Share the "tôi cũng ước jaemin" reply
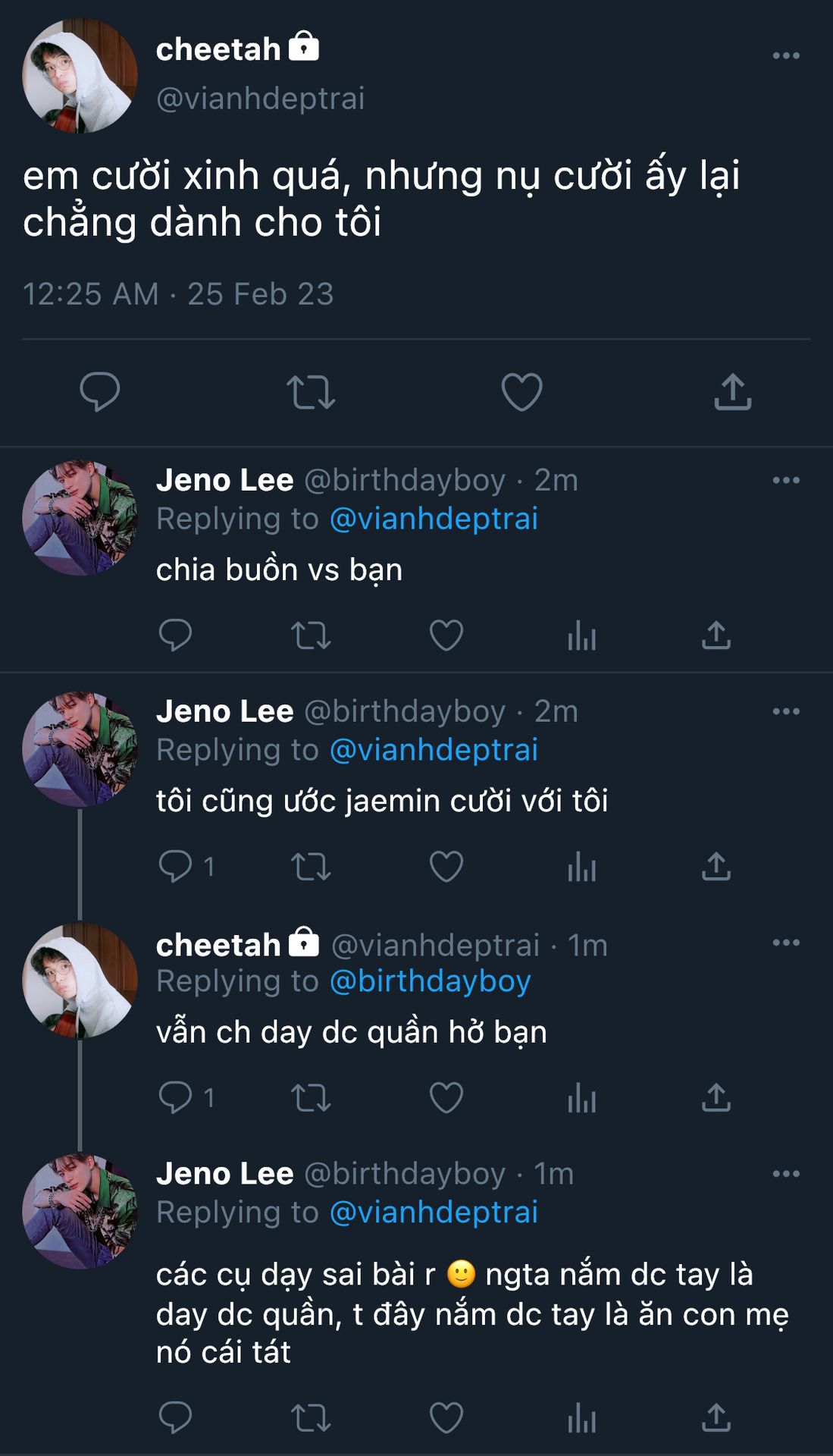Image resolution: width=833 pixels, height=1456 pixels. (x=716, y=866)
